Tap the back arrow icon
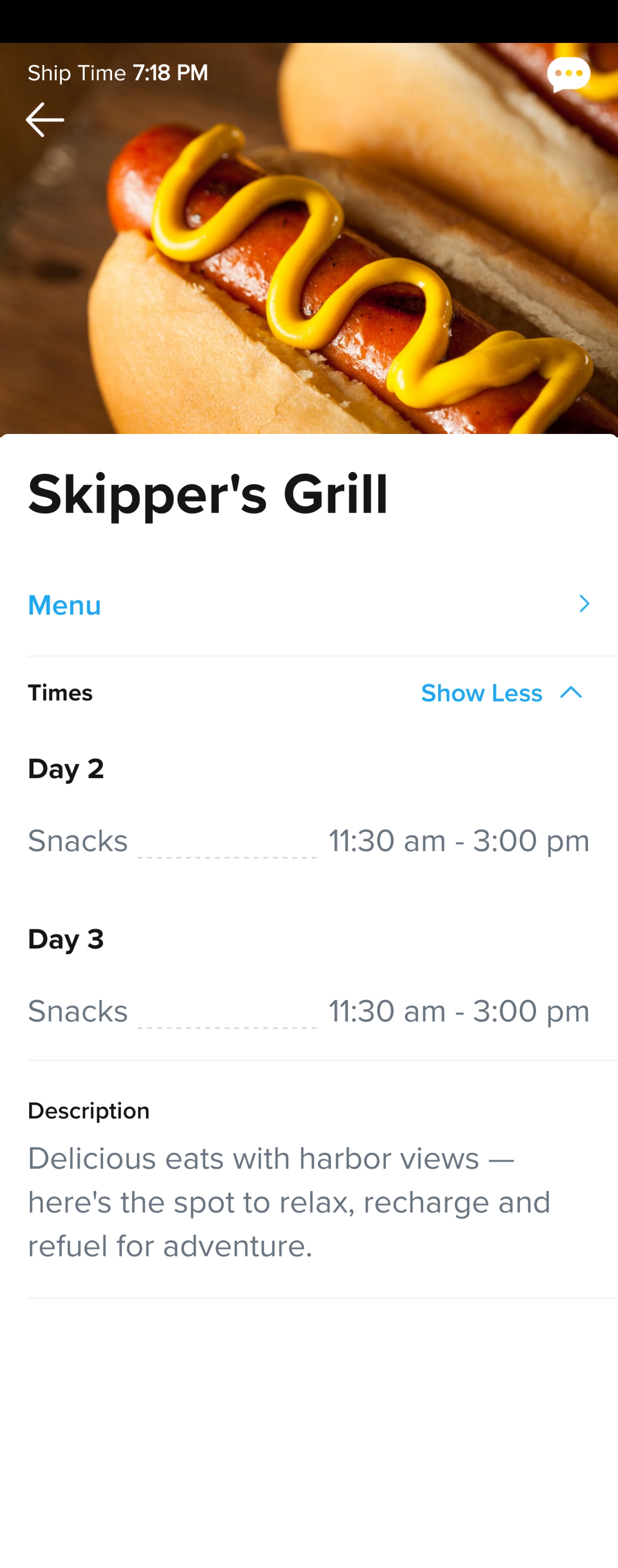This screenshot has width=618, height=1568. point(44,119)
